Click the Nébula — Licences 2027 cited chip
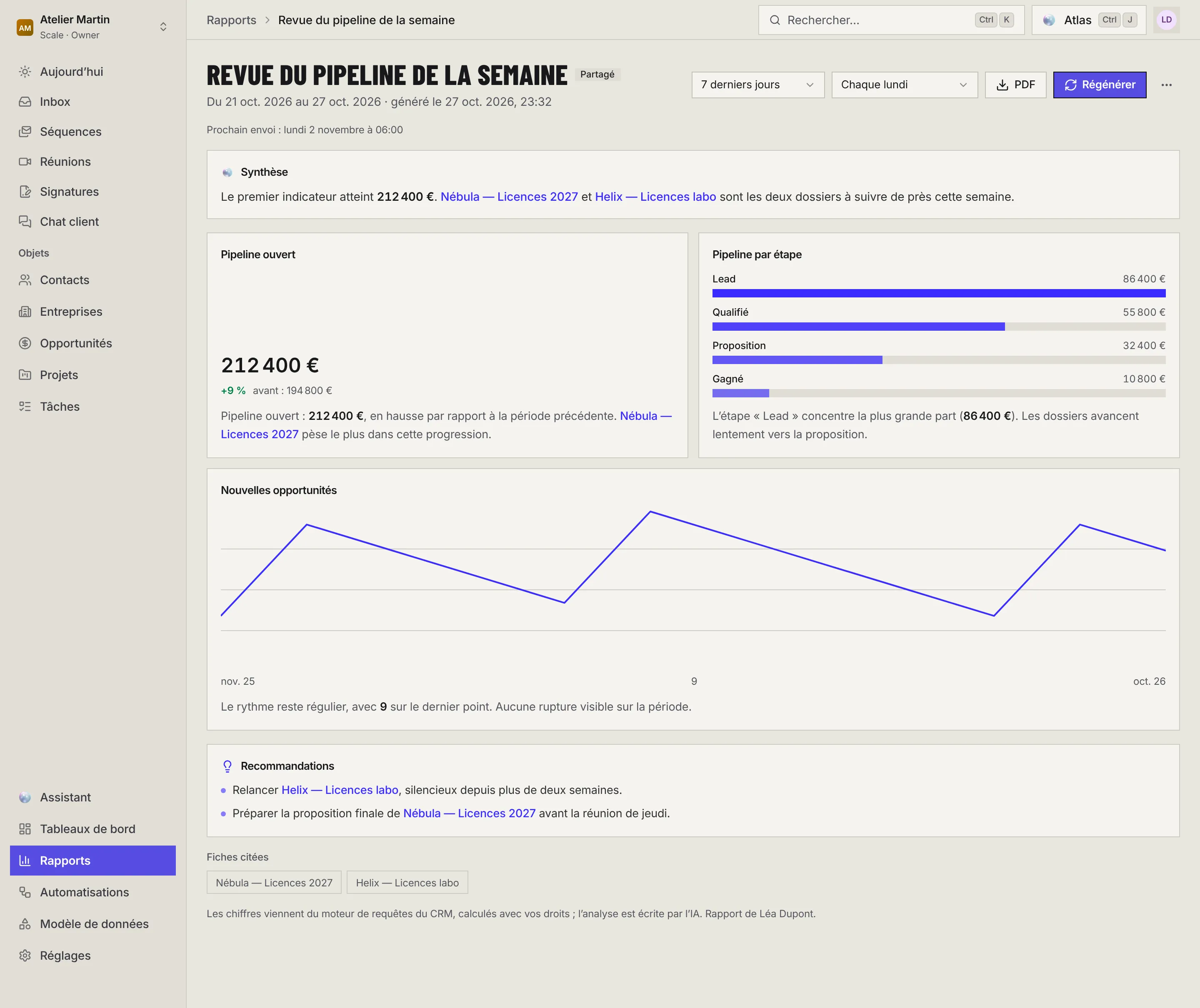This screenshot has width=1200, height=1008. (274, 883)
